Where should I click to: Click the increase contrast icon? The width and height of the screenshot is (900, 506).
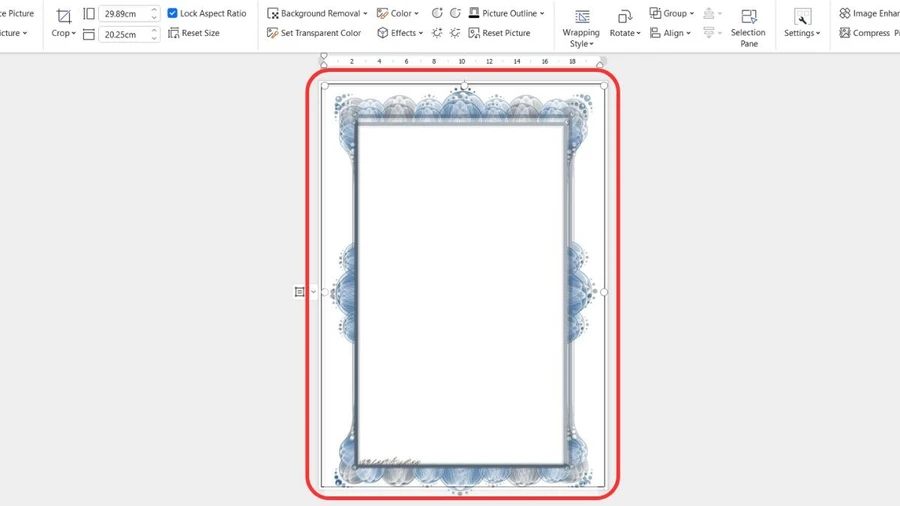437,13
